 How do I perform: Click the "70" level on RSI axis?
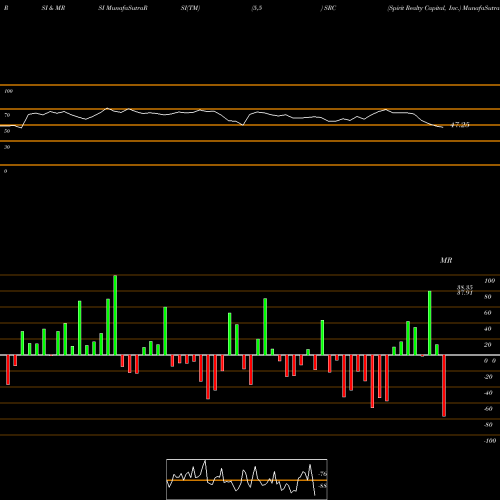[x=7, y=115]
